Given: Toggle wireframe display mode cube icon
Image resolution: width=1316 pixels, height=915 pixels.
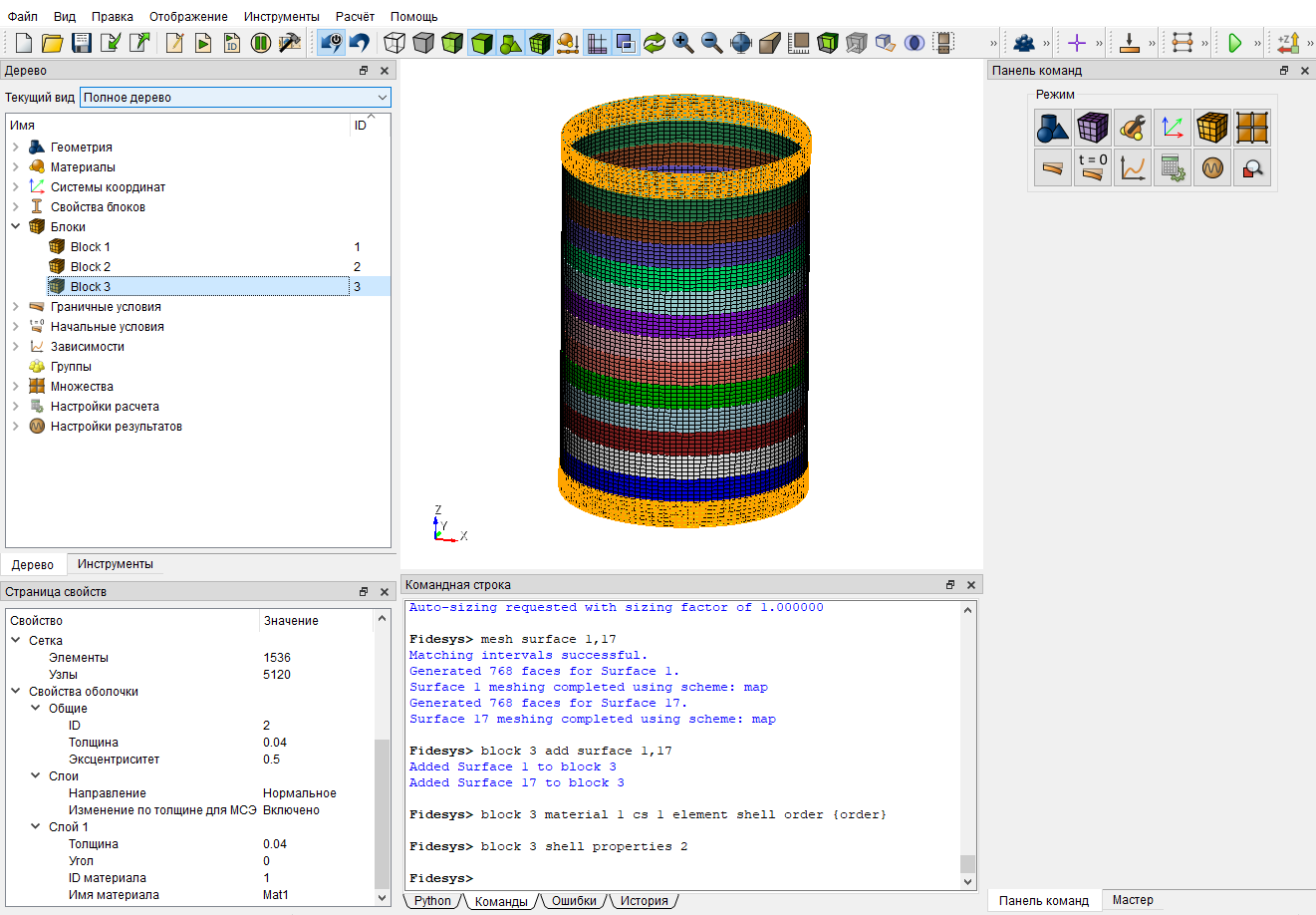Looking at the screenshot, I should click(395, 43).
